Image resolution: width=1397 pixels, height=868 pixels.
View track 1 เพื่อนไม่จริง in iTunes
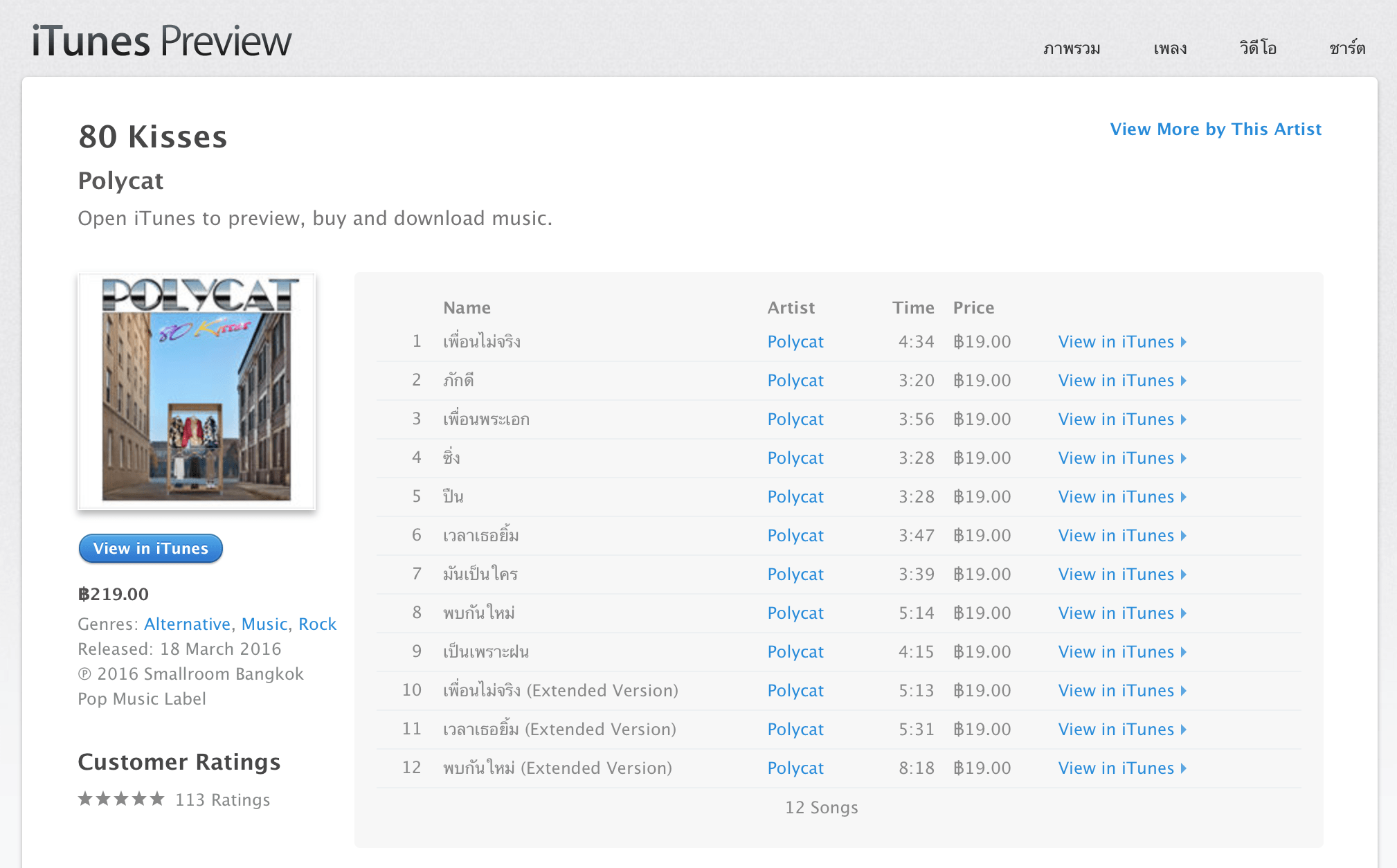[x=1122, y=342]
